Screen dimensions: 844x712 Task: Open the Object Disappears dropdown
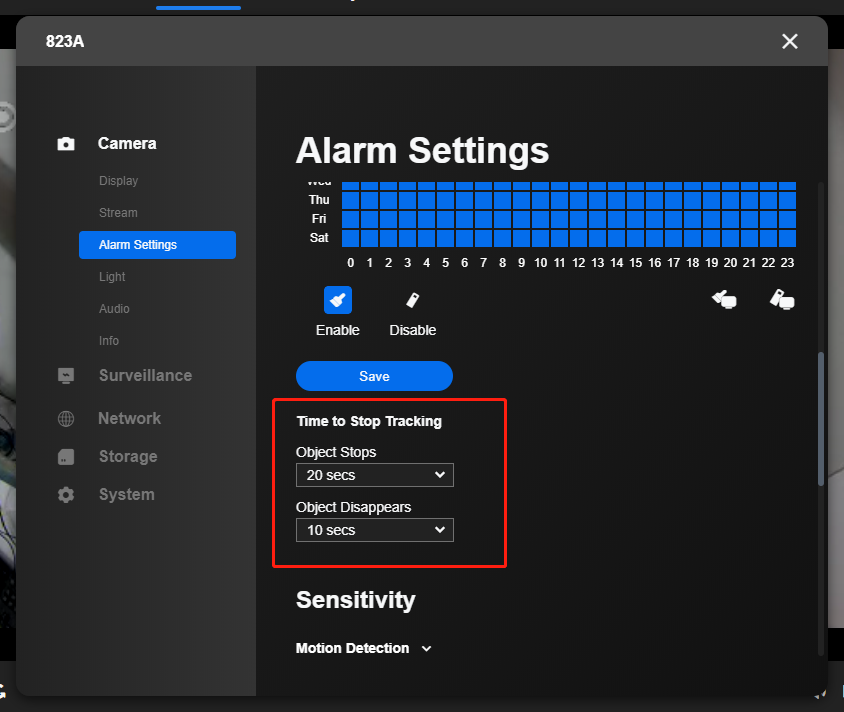375,530
